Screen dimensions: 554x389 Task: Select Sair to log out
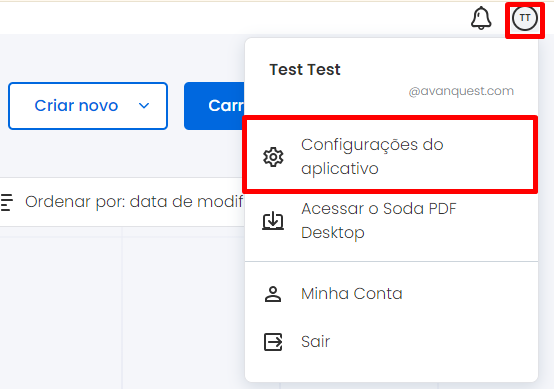[391, 342]
